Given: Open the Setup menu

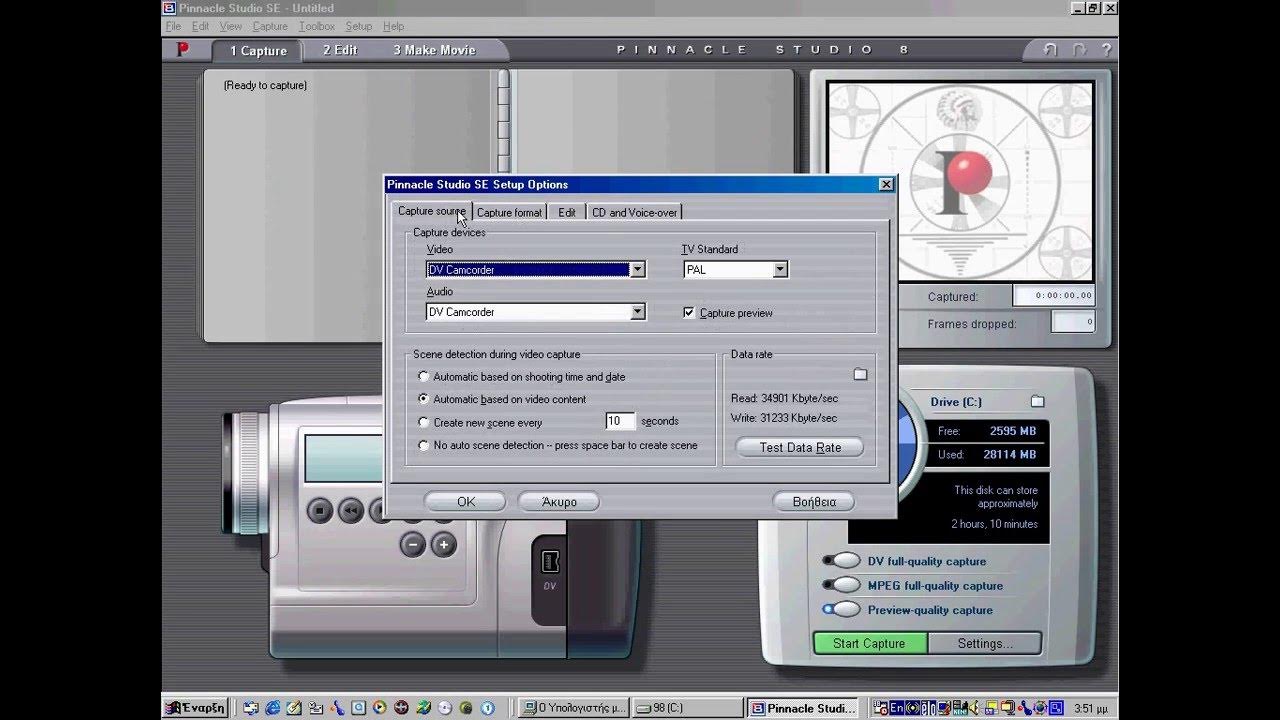Looking at the screenshot, I should (358, 26).
